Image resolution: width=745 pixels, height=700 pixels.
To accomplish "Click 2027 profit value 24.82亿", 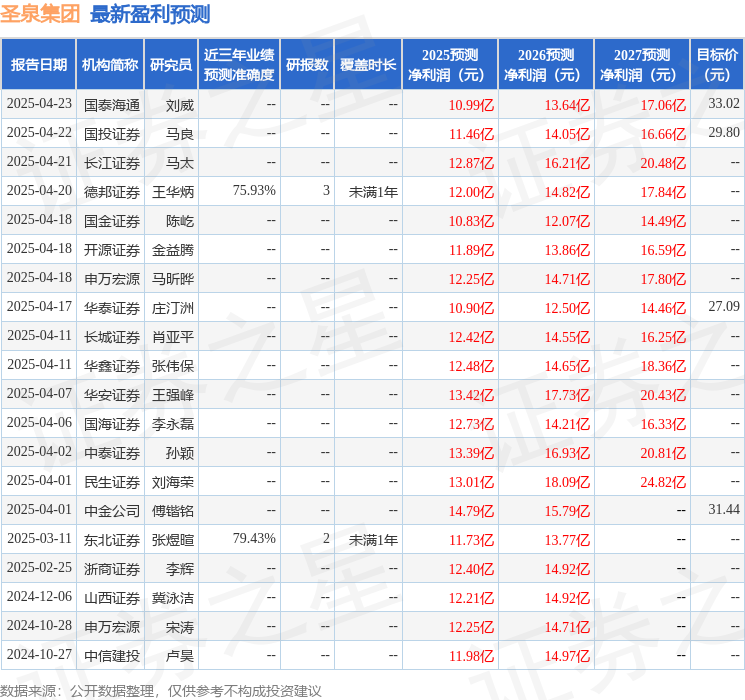I will coord(663,482).
